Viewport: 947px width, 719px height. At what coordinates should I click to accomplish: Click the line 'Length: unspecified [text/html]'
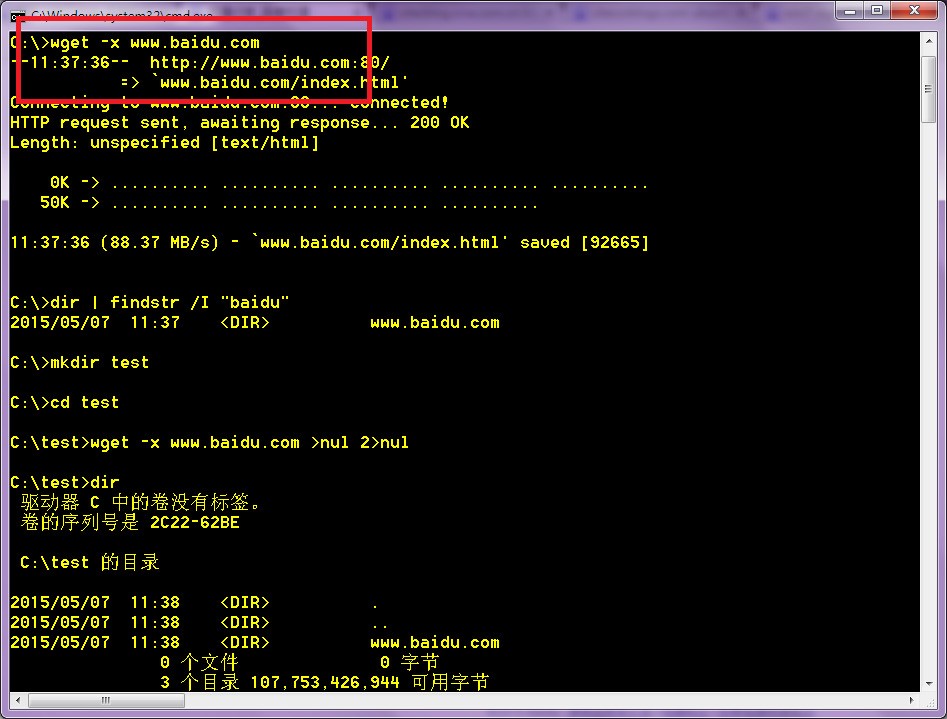coord(164,143)
